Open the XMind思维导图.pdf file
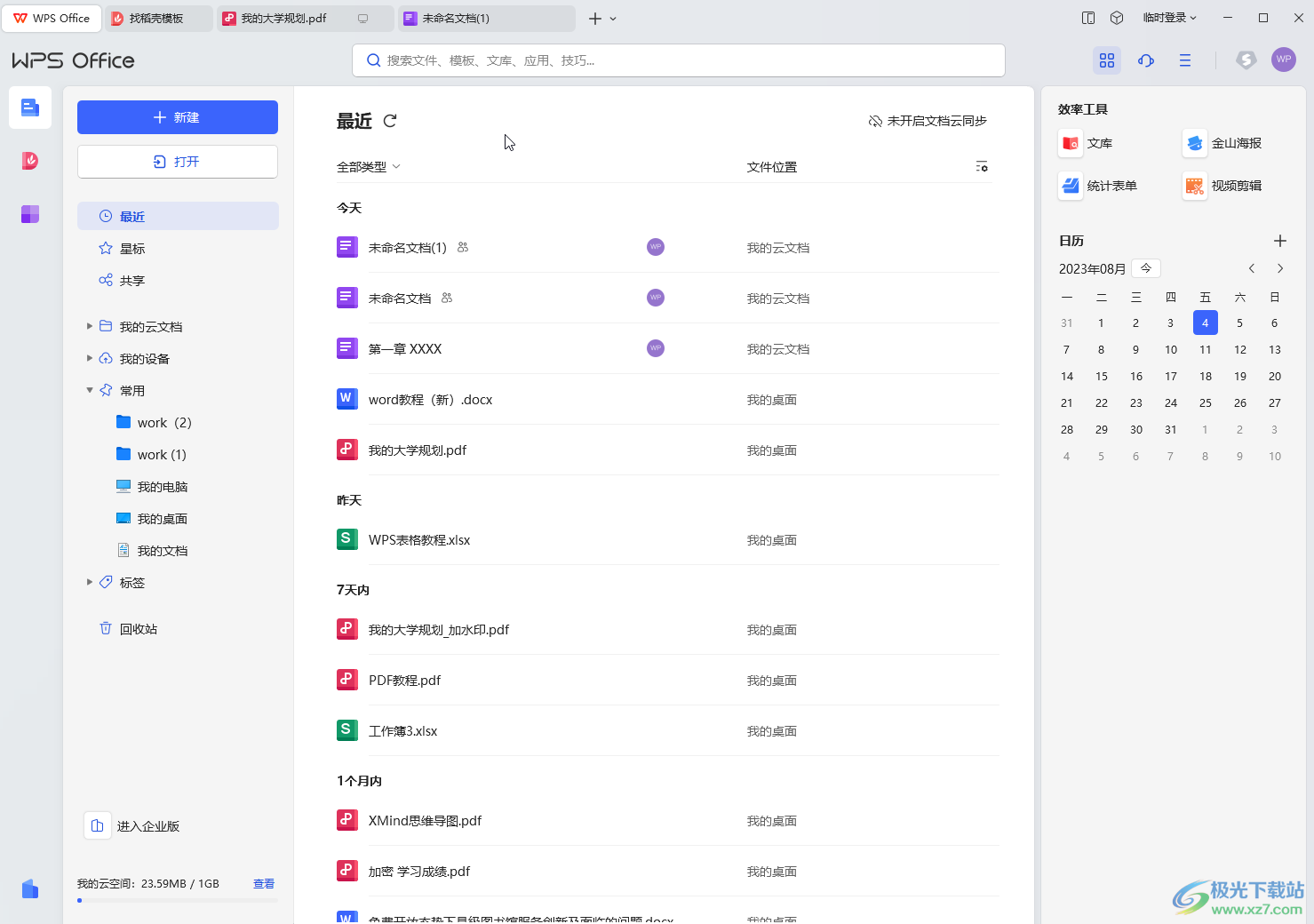Screen dimensions: 1314x924 coord(667,821)
